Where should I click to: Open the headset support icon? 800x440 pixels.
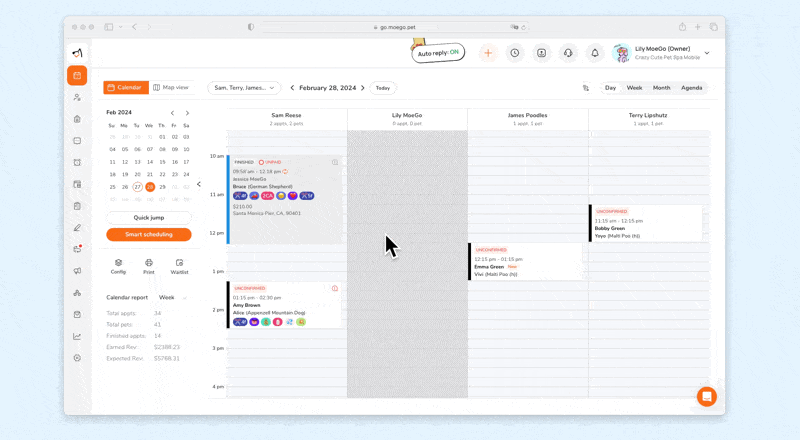click(x=568, y=53)
